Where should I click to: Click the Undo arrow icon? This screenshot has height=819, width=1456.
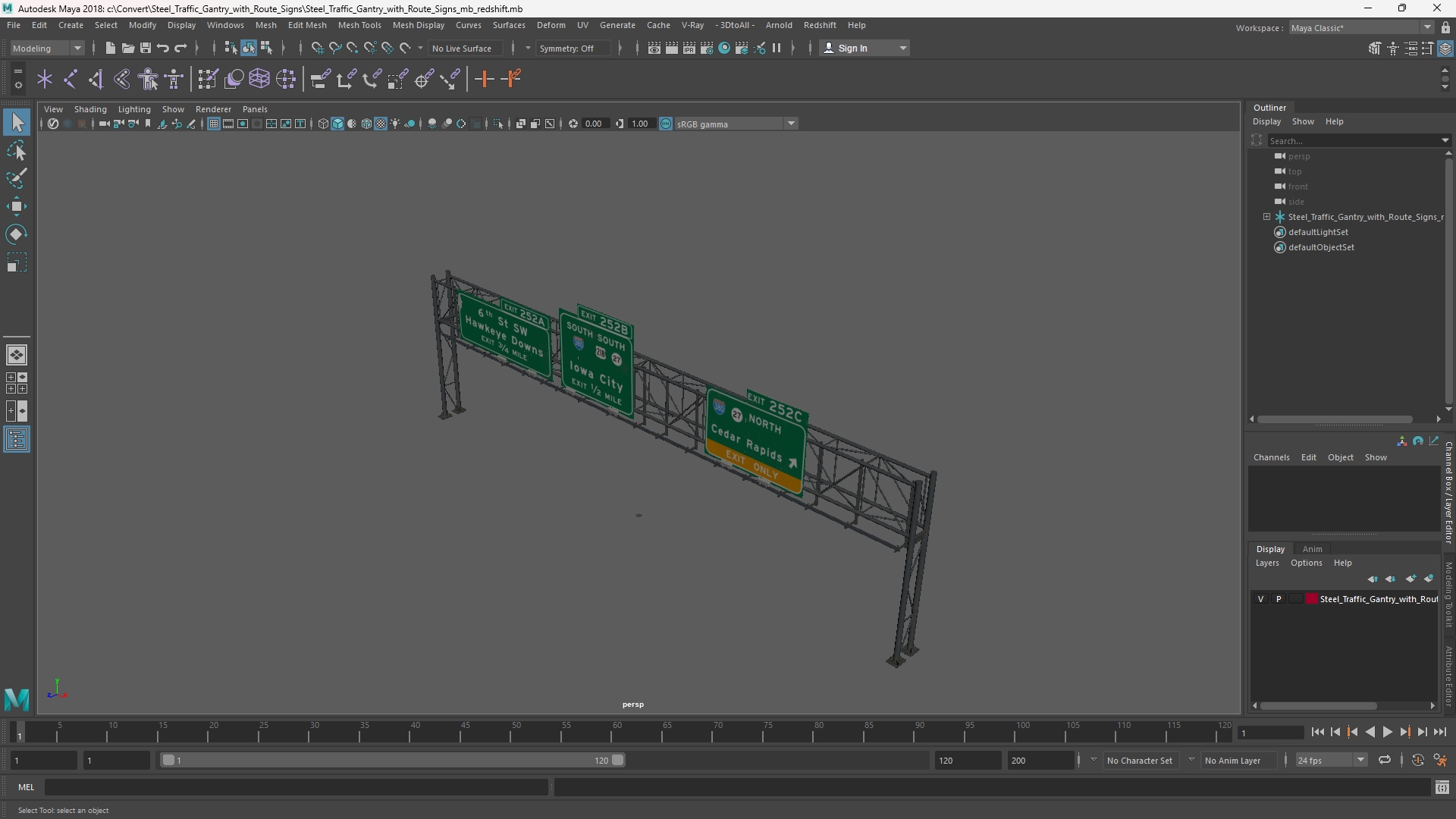(162, 48)
